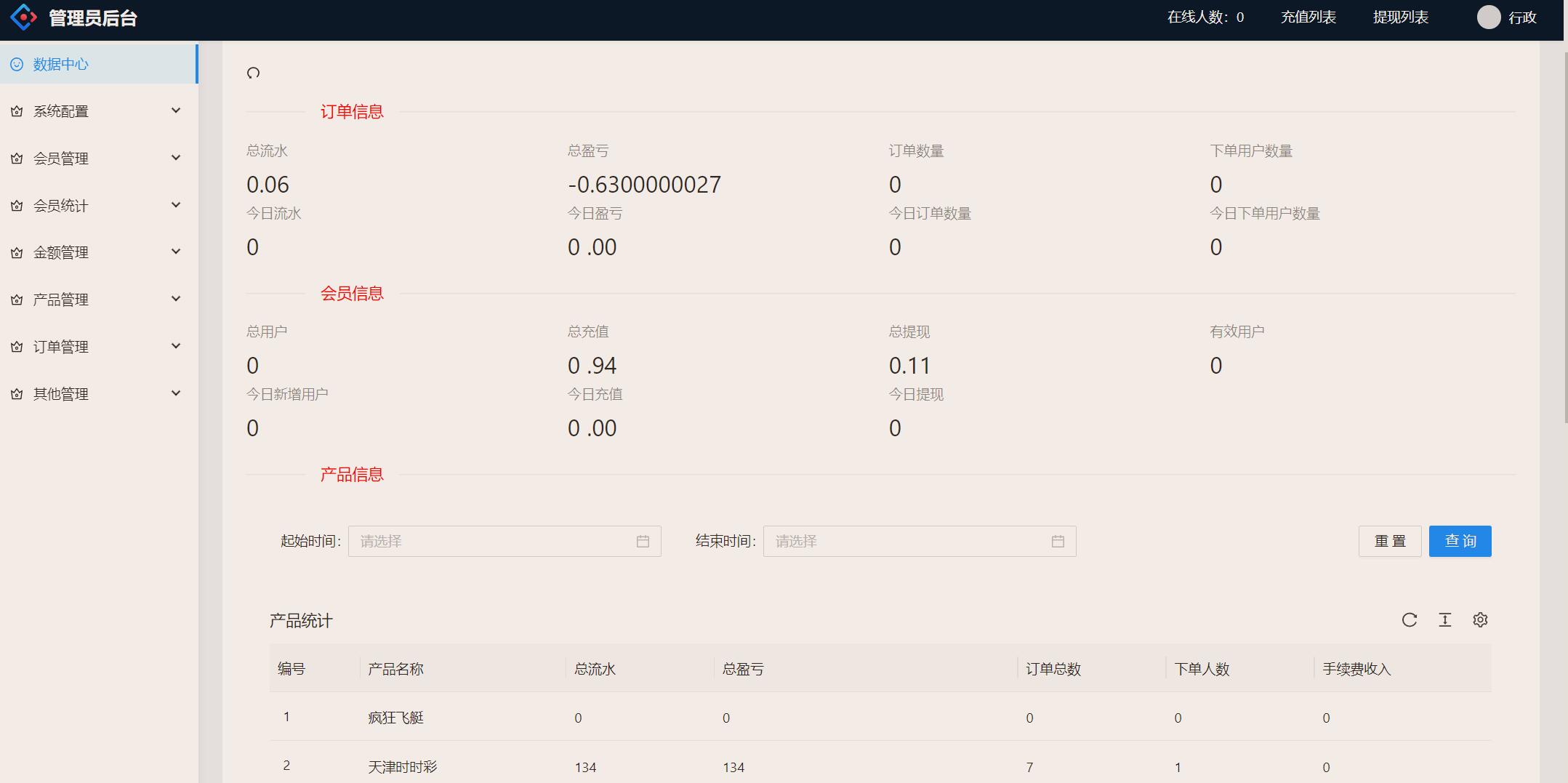The width and height of the screenshot is (1568, 783).
Task: Open the table column settings gear
Action: (x=1480, y=620)
